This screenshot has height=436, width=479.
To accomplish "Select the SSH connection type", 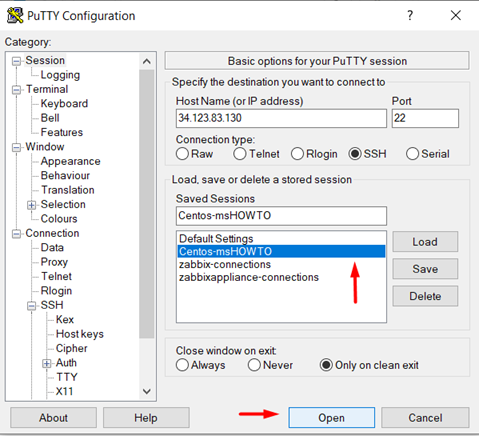I will click(x=355, y=154).
